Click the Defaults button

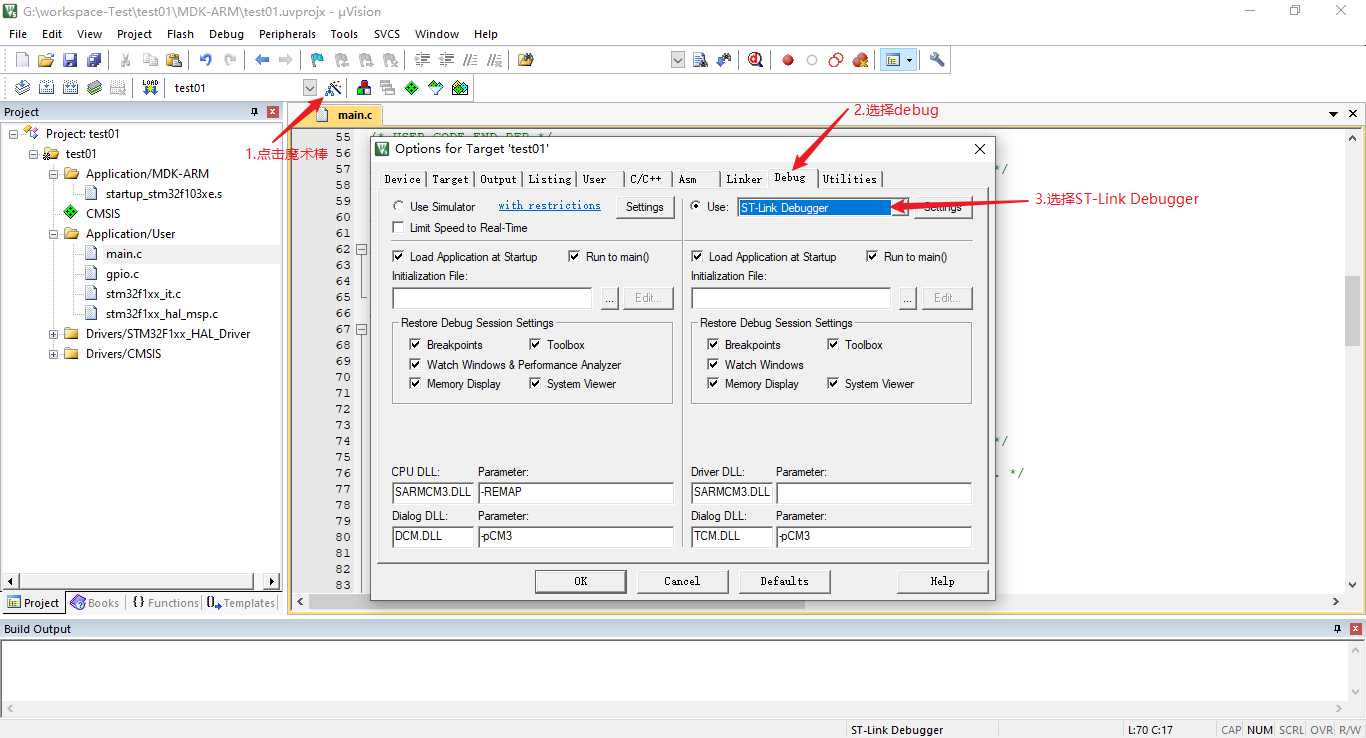[784, 581]
